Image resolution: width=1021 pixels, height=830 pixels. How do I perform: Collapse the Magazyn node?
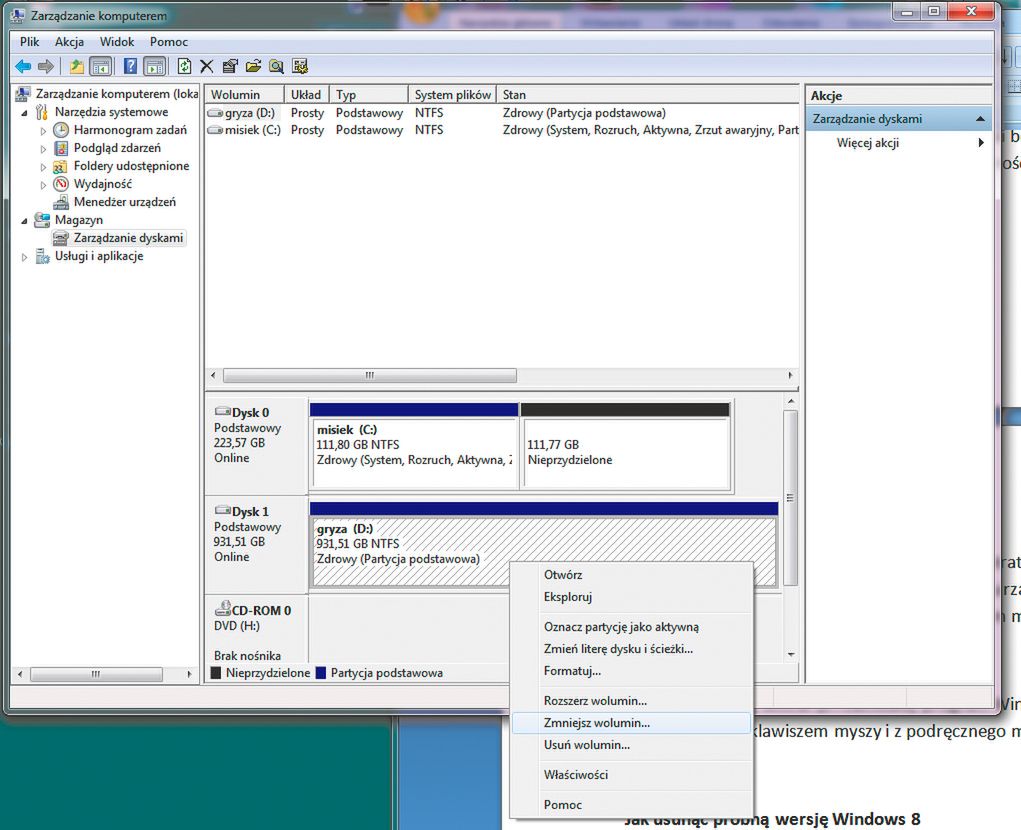pos(25,221)
